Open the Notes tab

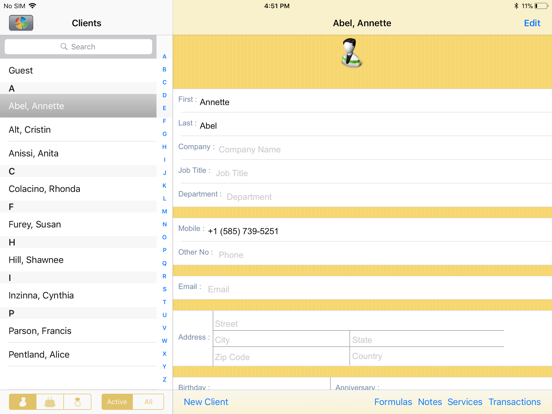point(429,402)
